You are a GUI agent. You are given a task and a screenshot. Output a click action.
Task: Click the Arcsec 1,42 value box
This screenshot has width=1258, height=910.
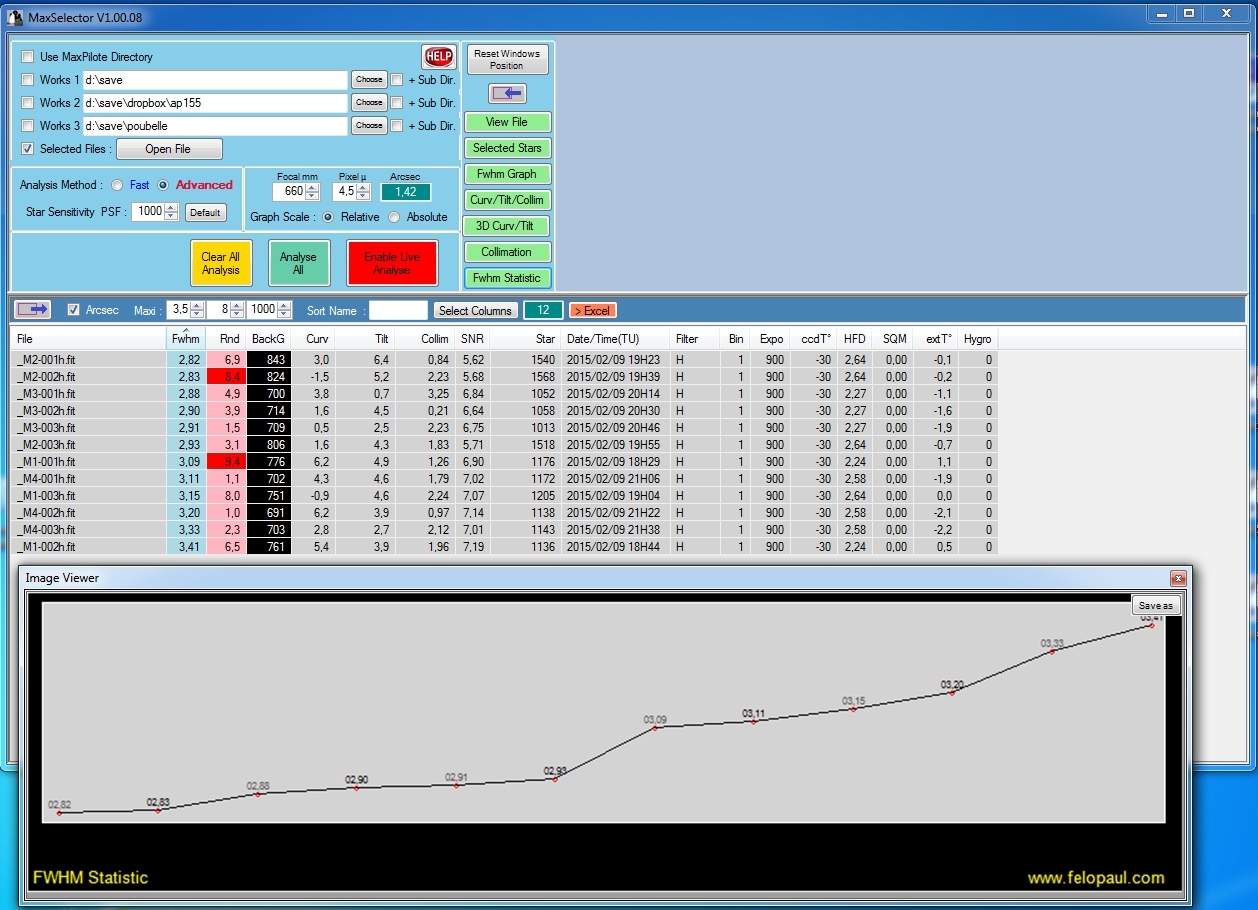[406, 192]
